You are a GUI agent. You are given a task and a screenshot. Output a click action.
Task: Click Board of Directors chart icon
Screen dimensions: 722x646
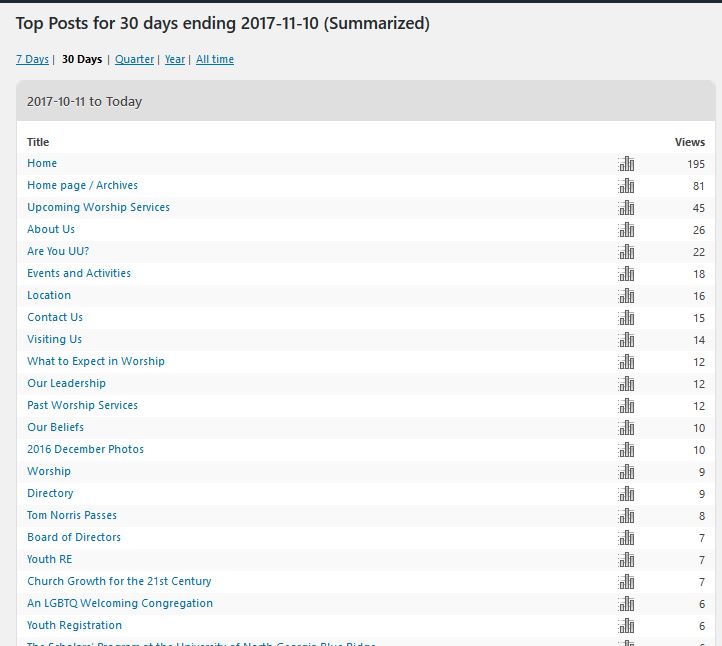[x=626, y=538]
